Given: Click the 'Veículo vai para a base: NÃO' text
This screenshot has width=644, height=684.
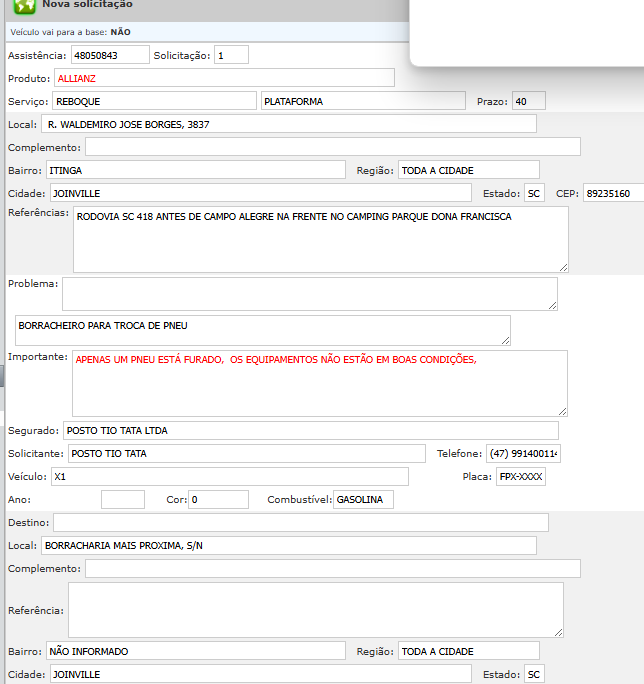Looking at the screenshot, I should [70, 32].
